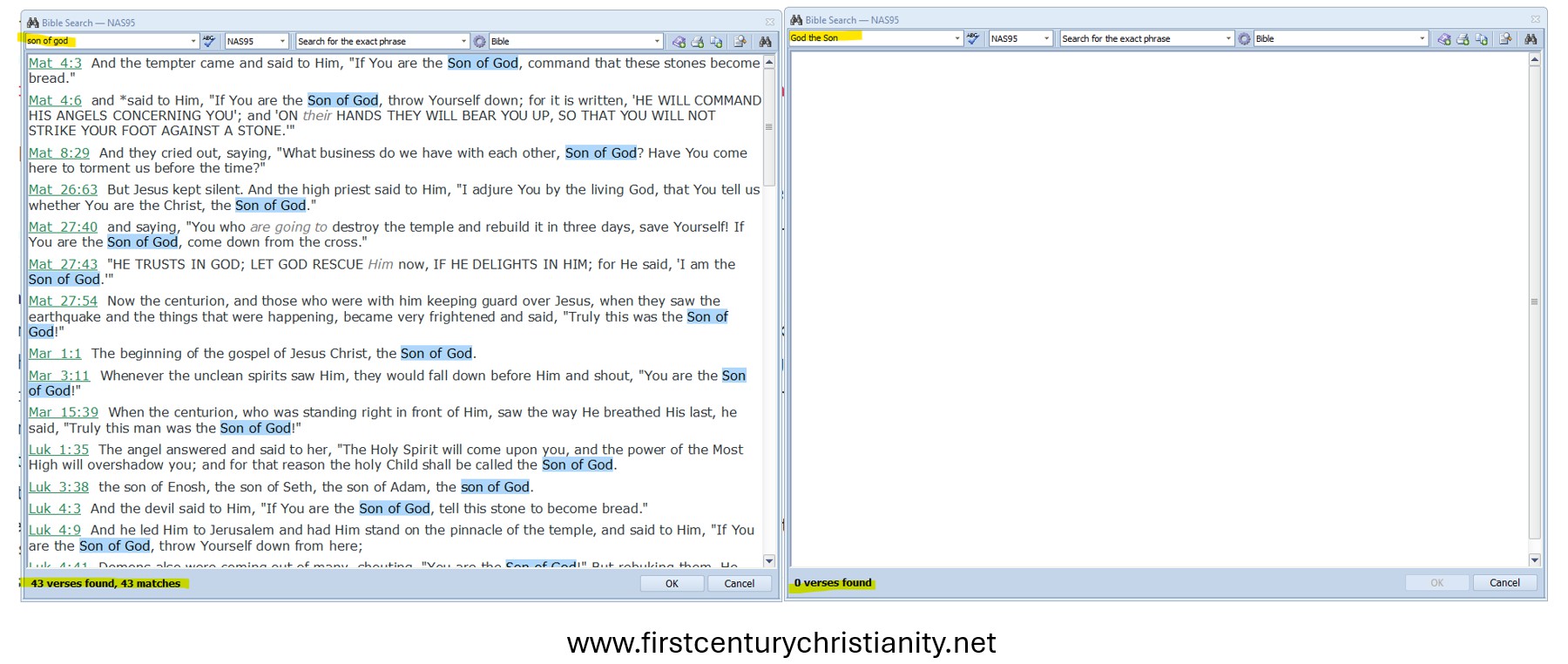Open Bible range dropdown in left window
This screenshot has width=1568, height=664.
657,42
